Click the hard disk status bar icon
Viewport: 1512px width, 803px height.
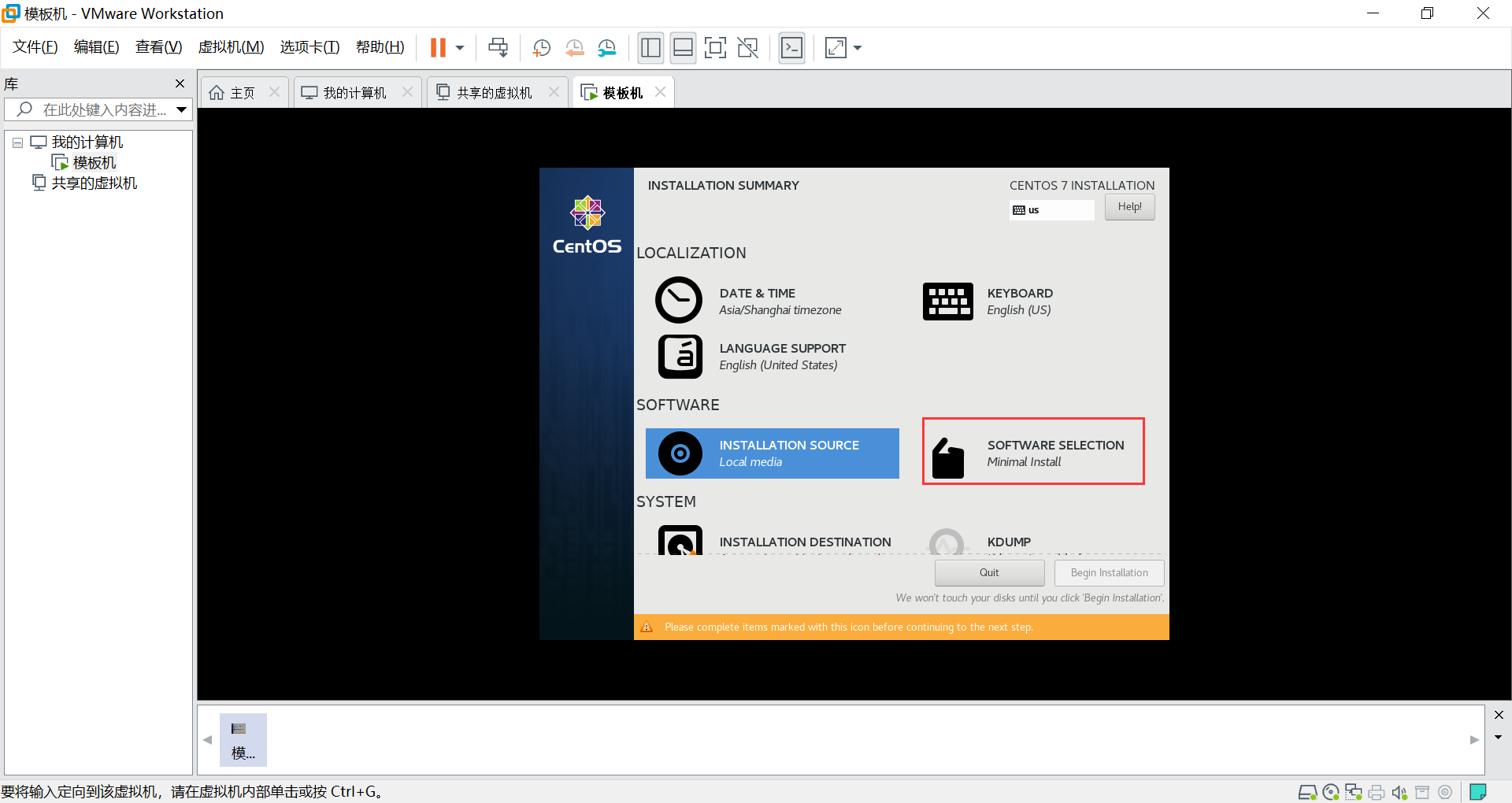pyautogui.click(x=1307, y=792)
